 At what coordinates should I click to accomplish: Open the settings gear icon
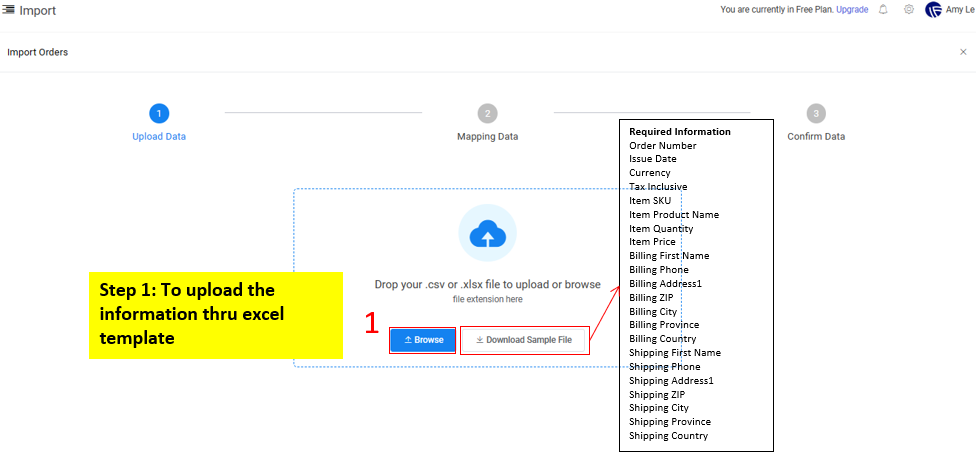[909, 9]
